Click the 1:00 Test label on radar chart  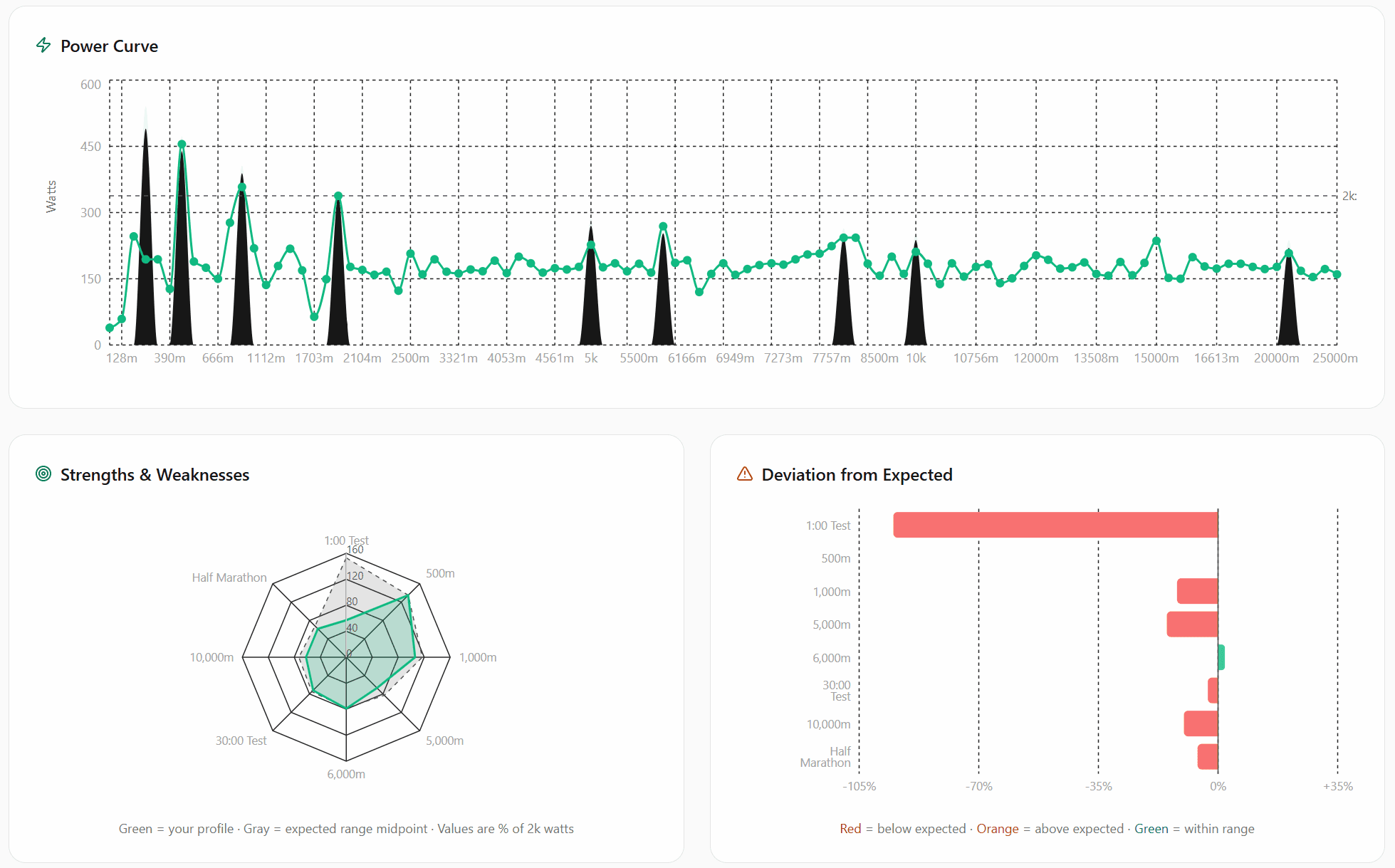346,540
